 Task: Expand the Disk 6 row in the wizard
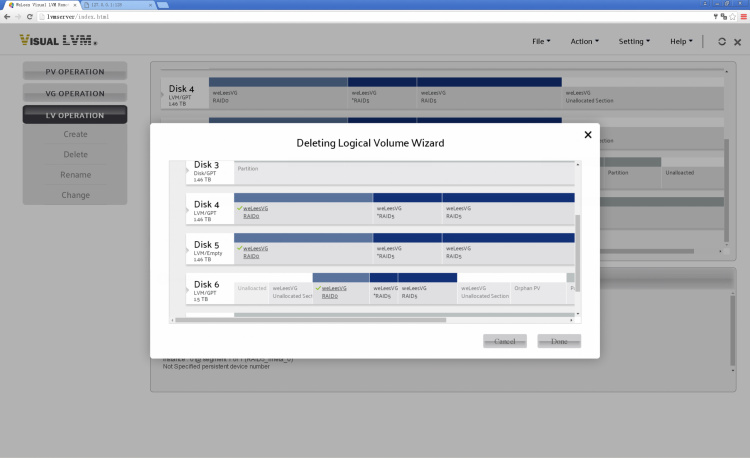189,291
